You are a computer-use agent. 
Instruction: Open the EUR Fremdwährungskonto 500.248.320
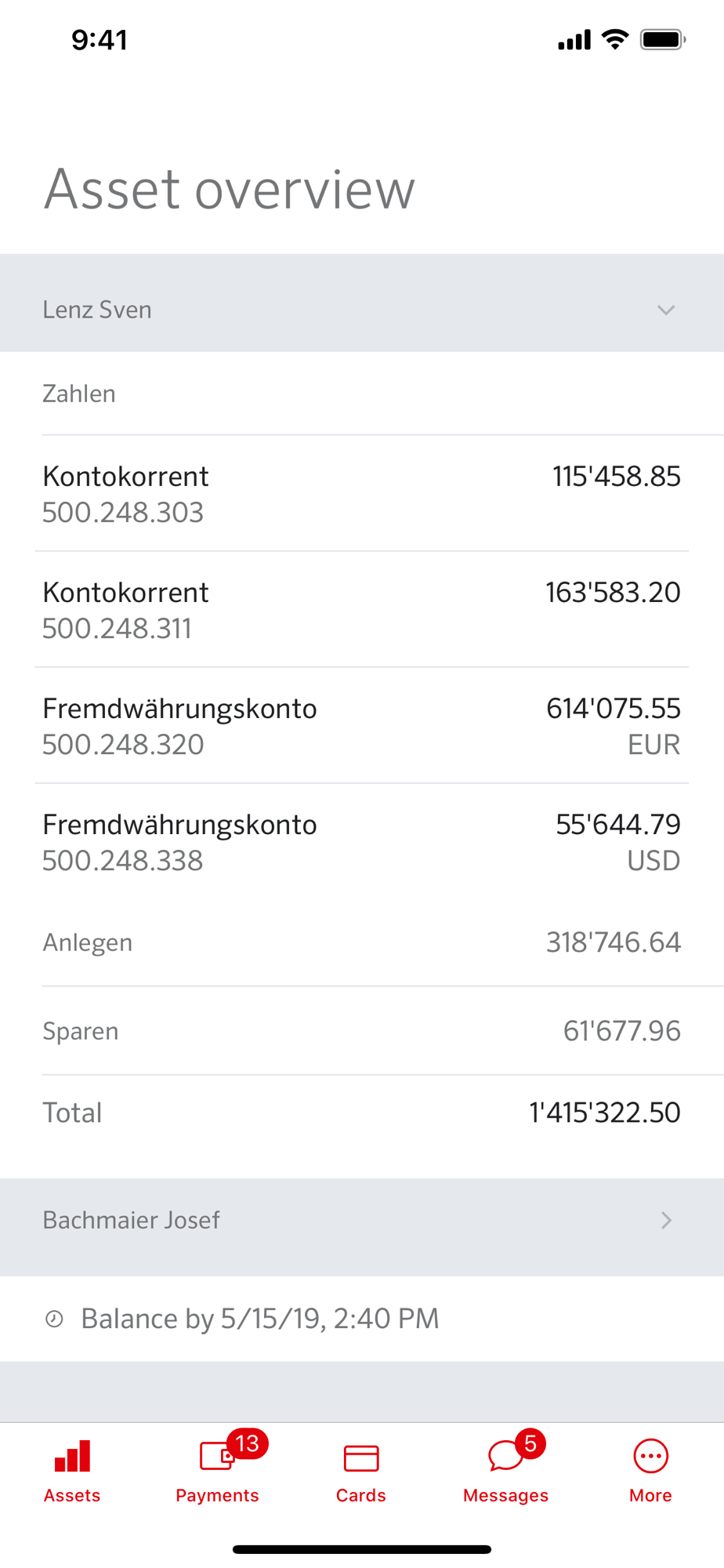tap(362, 726)
